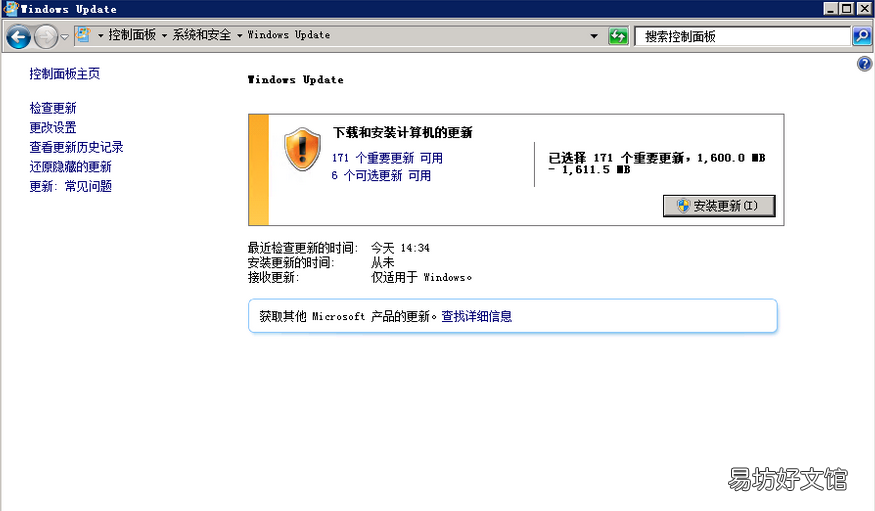Click the green Refresh icon in address bar

coord(618,36)
